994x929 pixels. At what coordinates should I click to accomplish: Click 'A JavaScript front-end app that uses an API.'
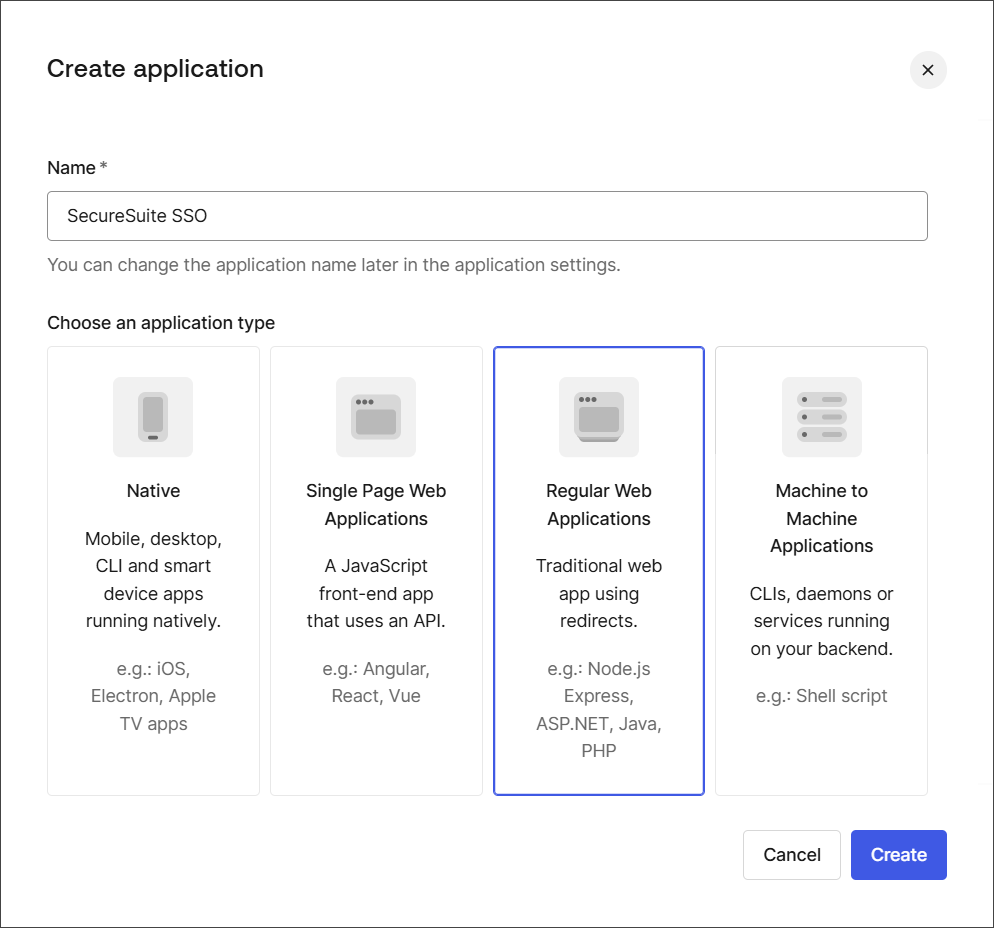click(x=376, y=594)
